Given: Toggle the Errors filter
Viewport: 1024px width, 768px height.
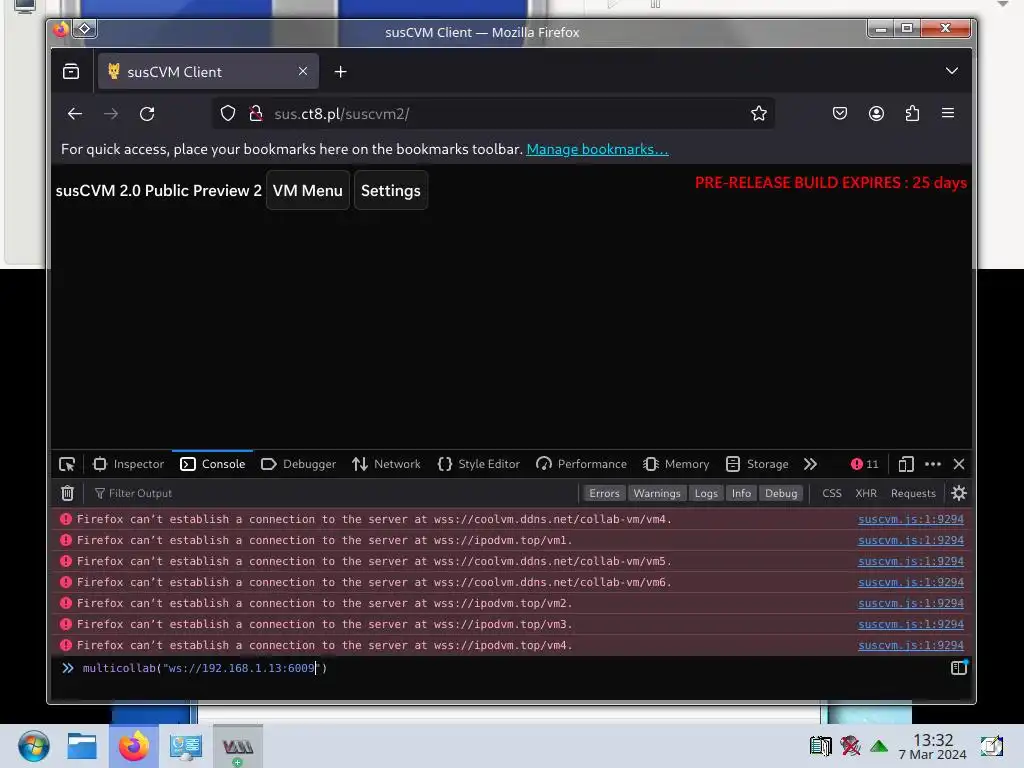Looking at the screenshot, I should 604,493.
